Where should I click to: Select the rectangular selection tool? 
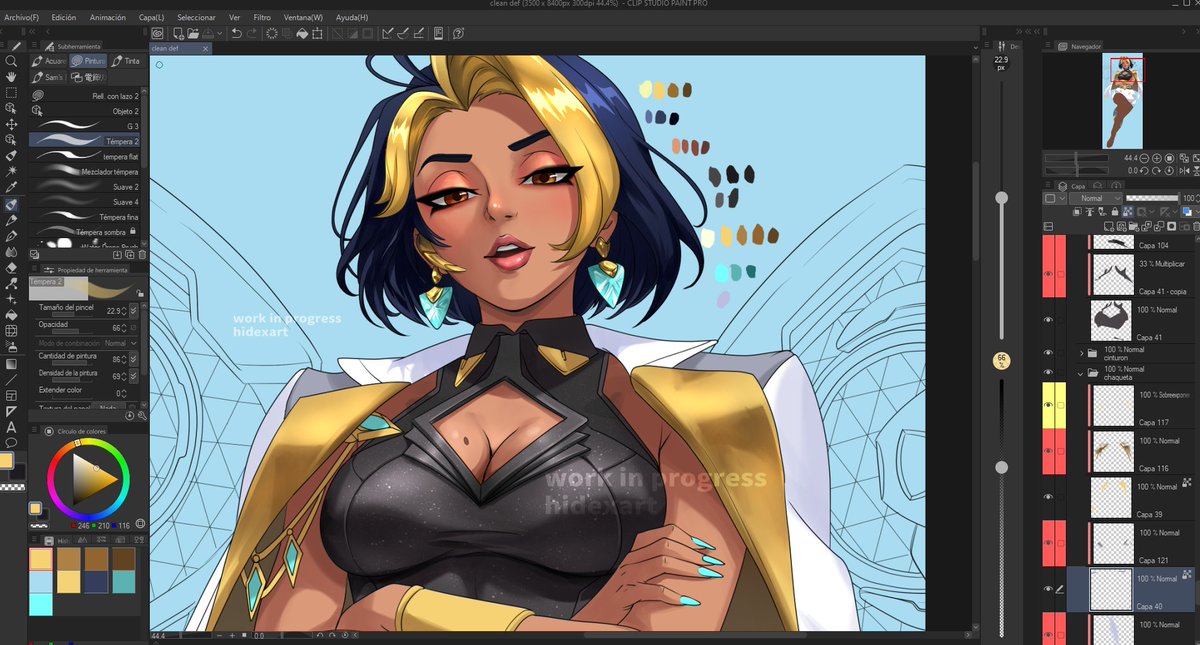pyautogui.click(x=11, y=93)
